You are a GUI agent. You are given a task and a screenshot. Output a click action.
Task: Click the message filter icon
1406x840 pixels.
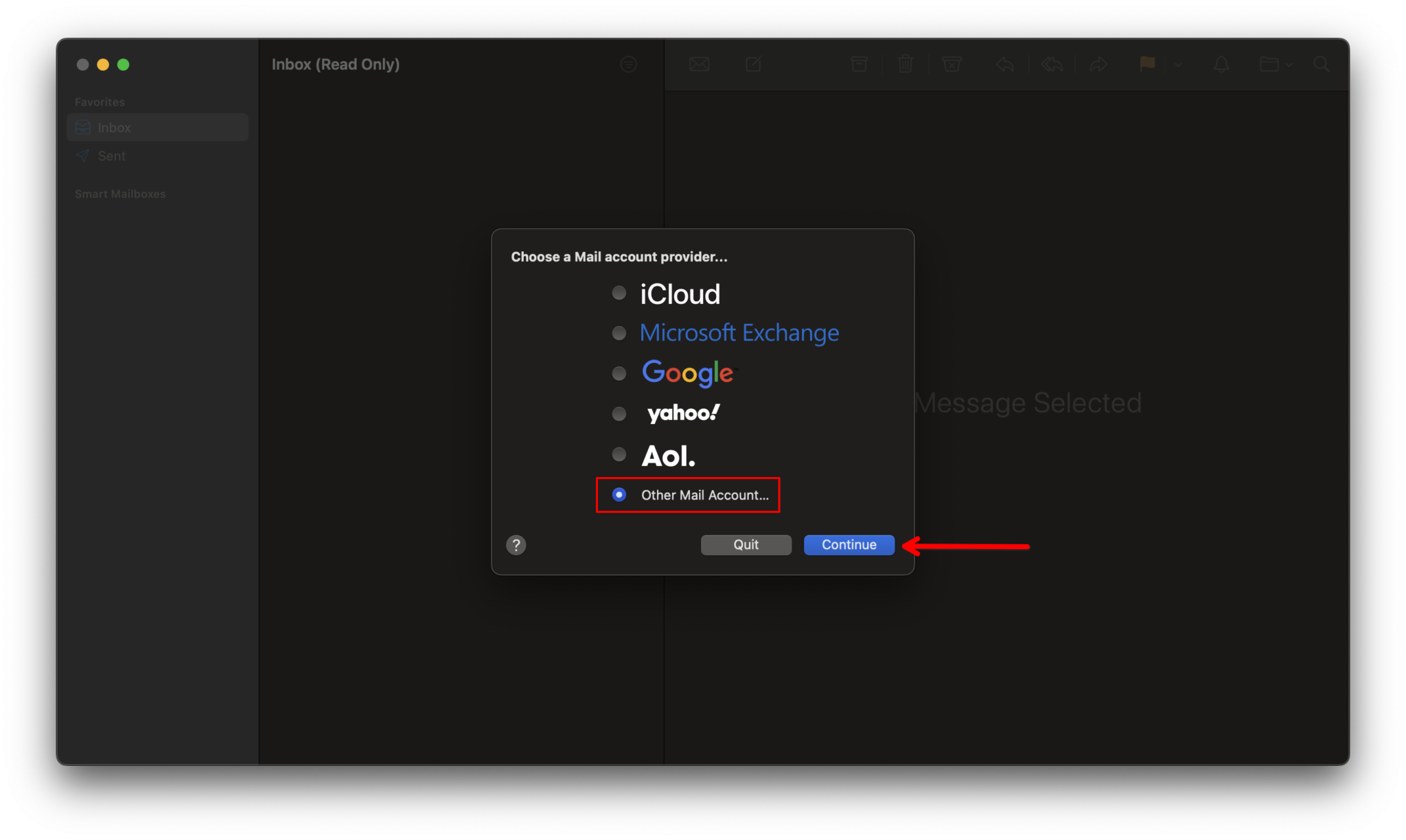[628, 65]
